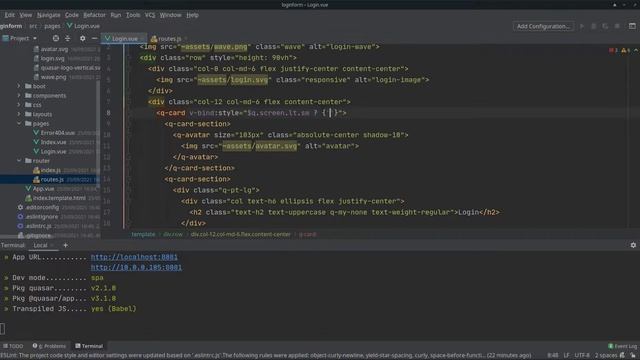Click the Add Configuration button
Image resolution: width=640 pixels, height=360 pixels.
point(543,26)
